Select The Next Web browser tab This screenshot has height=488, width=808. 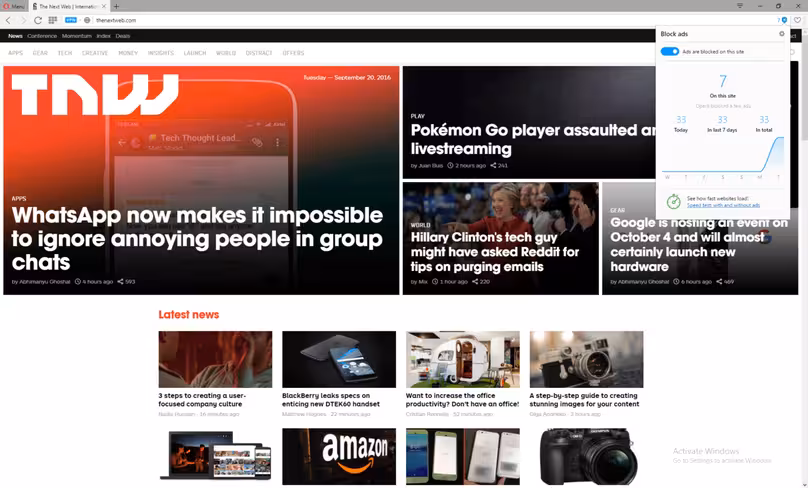[x=68, y=6]
